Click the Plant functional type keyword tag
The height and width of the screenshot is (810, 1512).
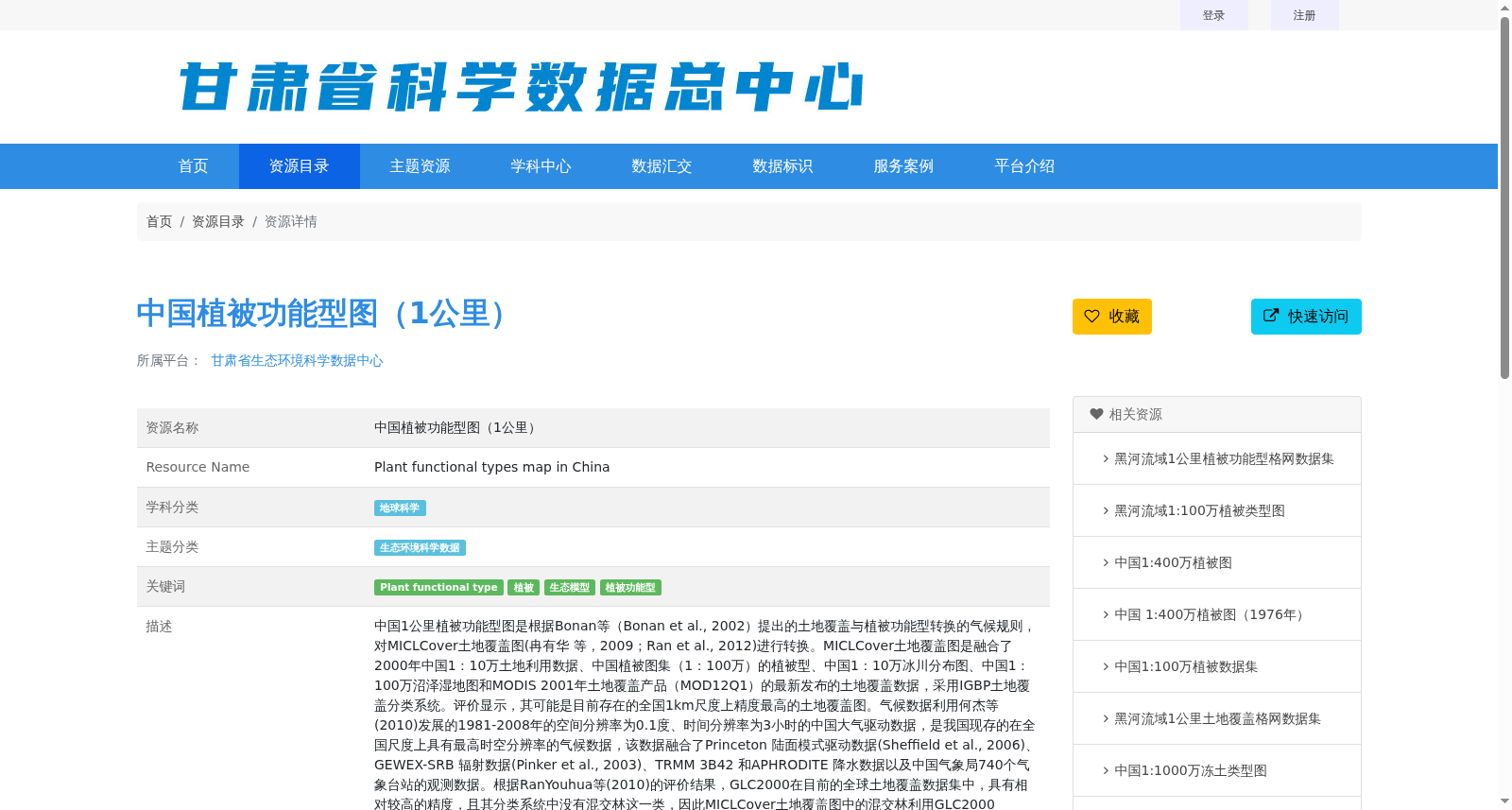(x=438, y=587)
